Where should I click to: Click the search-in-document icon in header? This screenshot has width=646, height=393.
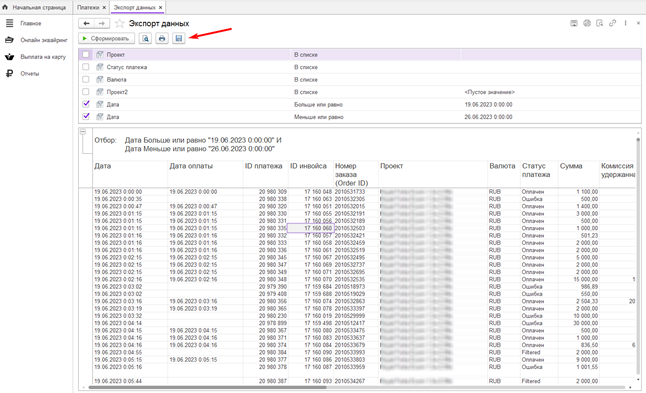[x=600, y=23]
